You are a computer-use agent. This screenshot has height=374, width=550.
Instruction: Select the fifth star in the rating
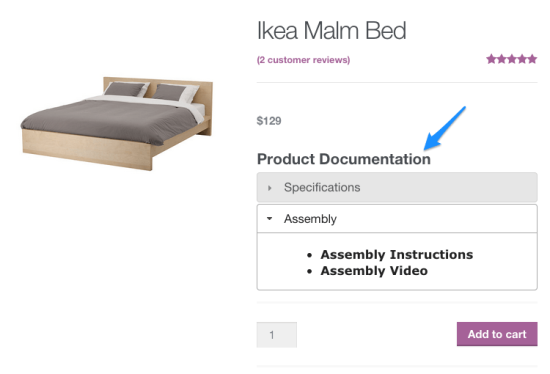[x=532, y=59]
